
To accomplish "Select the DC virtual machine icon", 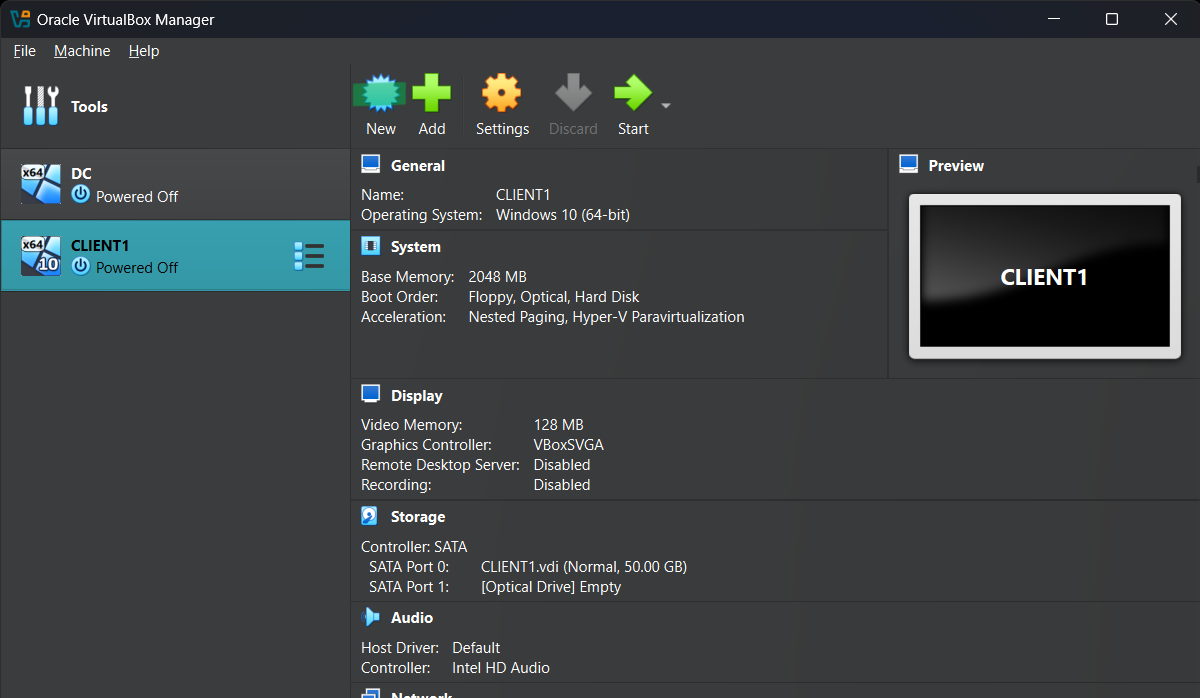I will [x=41, y=184].
